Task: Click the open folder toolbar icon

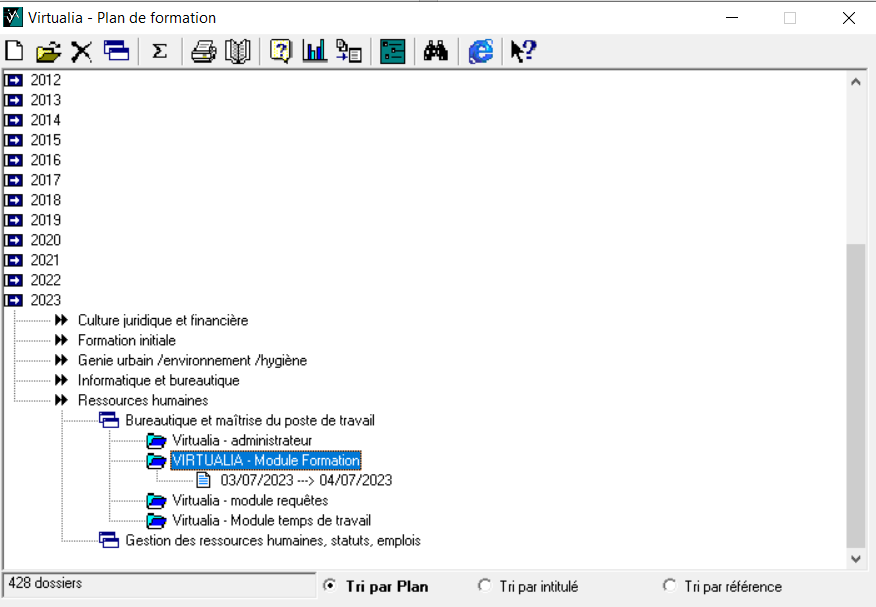Action: (48, 52)
